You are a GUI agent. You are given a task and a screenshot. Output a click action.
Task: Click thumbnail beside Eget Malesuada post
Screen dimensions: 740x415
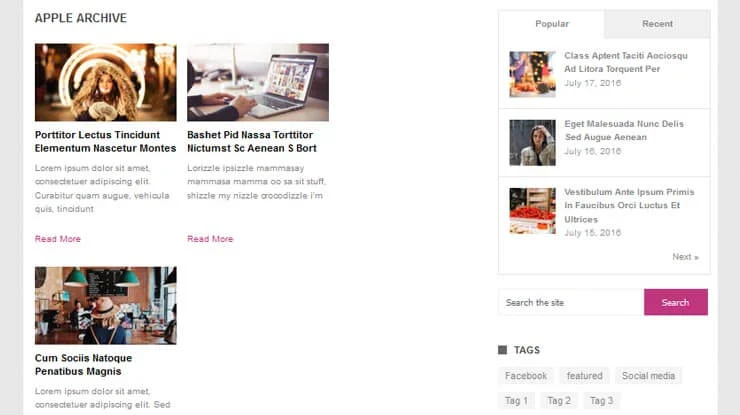coord(532,143)
